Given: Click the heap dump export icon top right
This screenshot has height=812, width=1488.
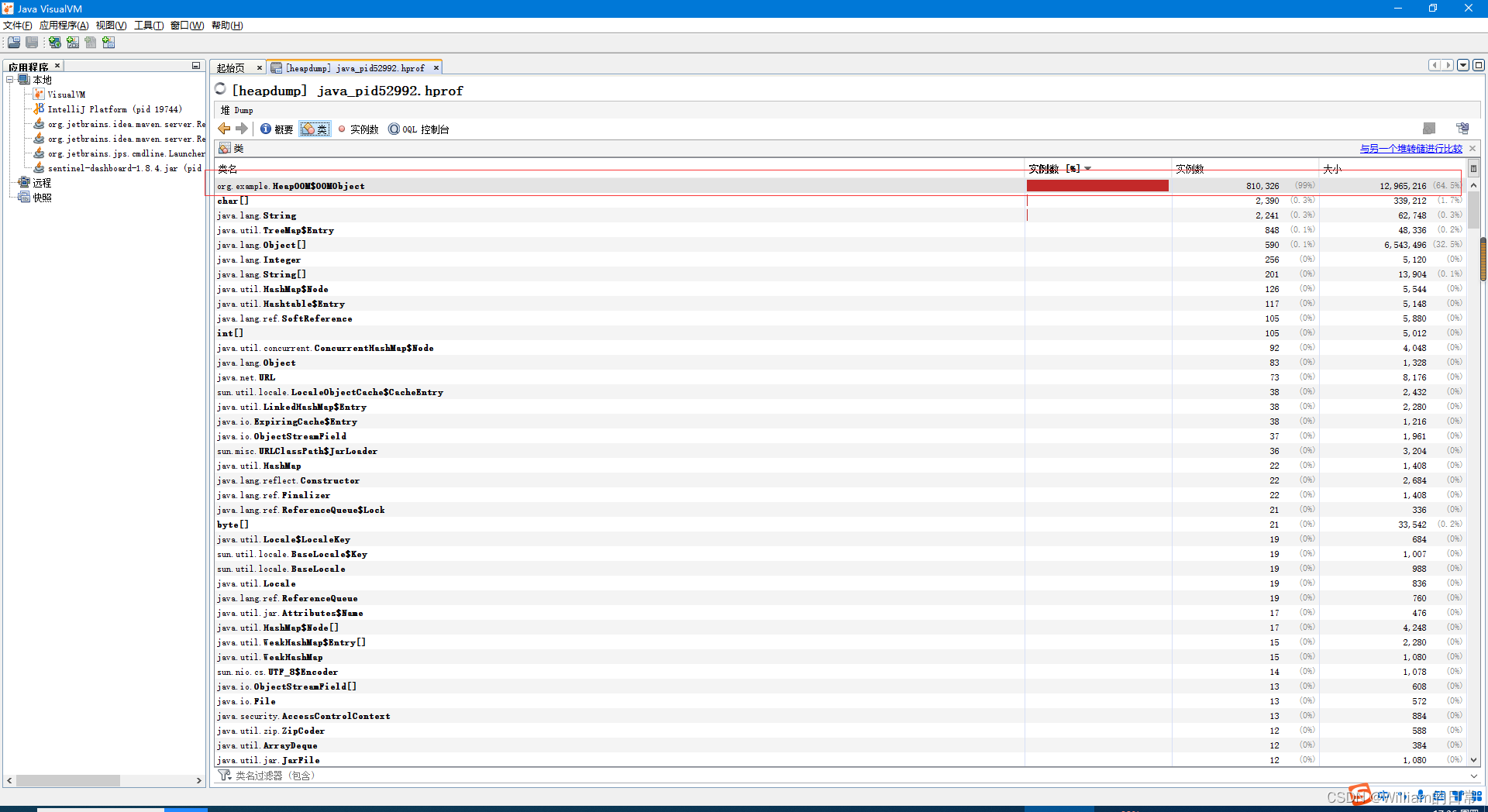Looking at the screenshot, I should pyautogui.click(x=1462, y=129).
